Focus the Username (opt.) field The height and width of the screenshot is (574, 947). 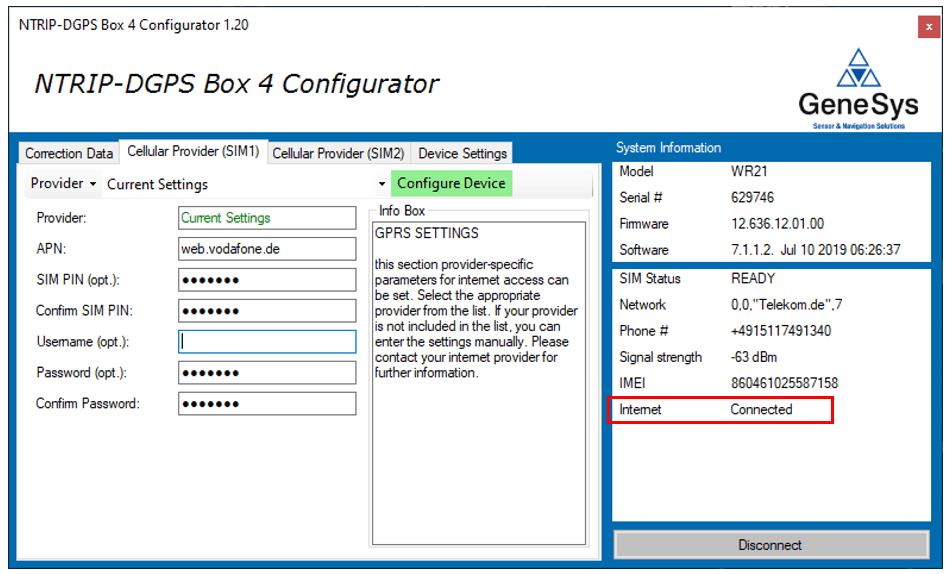click(267, 341)
